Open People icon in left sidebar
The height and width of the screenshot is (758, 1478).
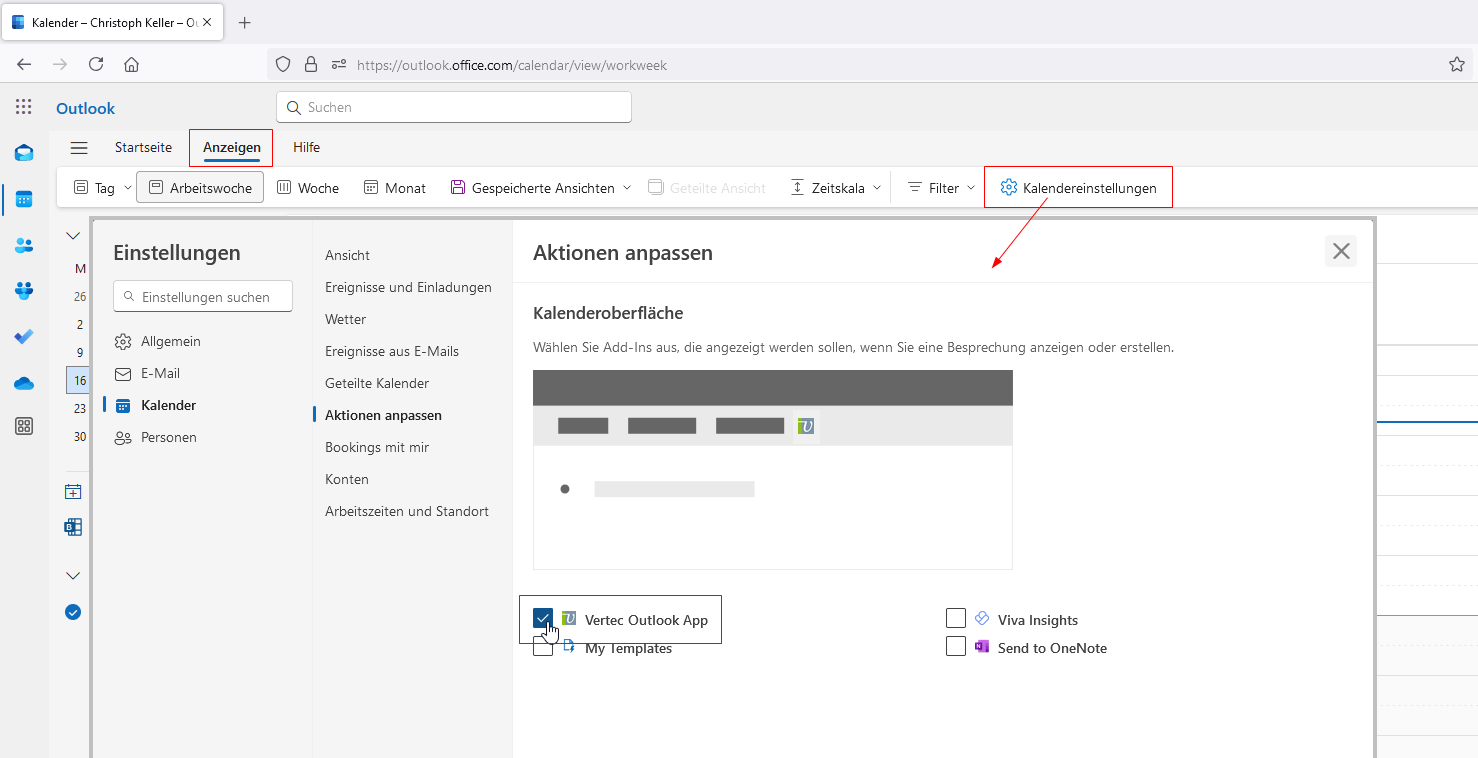point(24,245)
